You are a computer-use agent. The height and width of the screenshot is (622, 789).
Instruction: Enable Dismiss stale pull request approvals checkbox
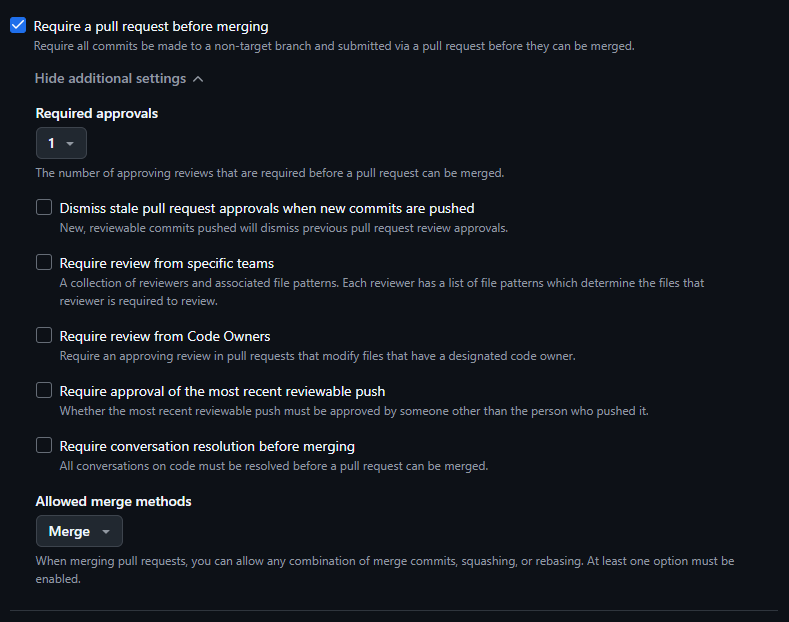44,208
